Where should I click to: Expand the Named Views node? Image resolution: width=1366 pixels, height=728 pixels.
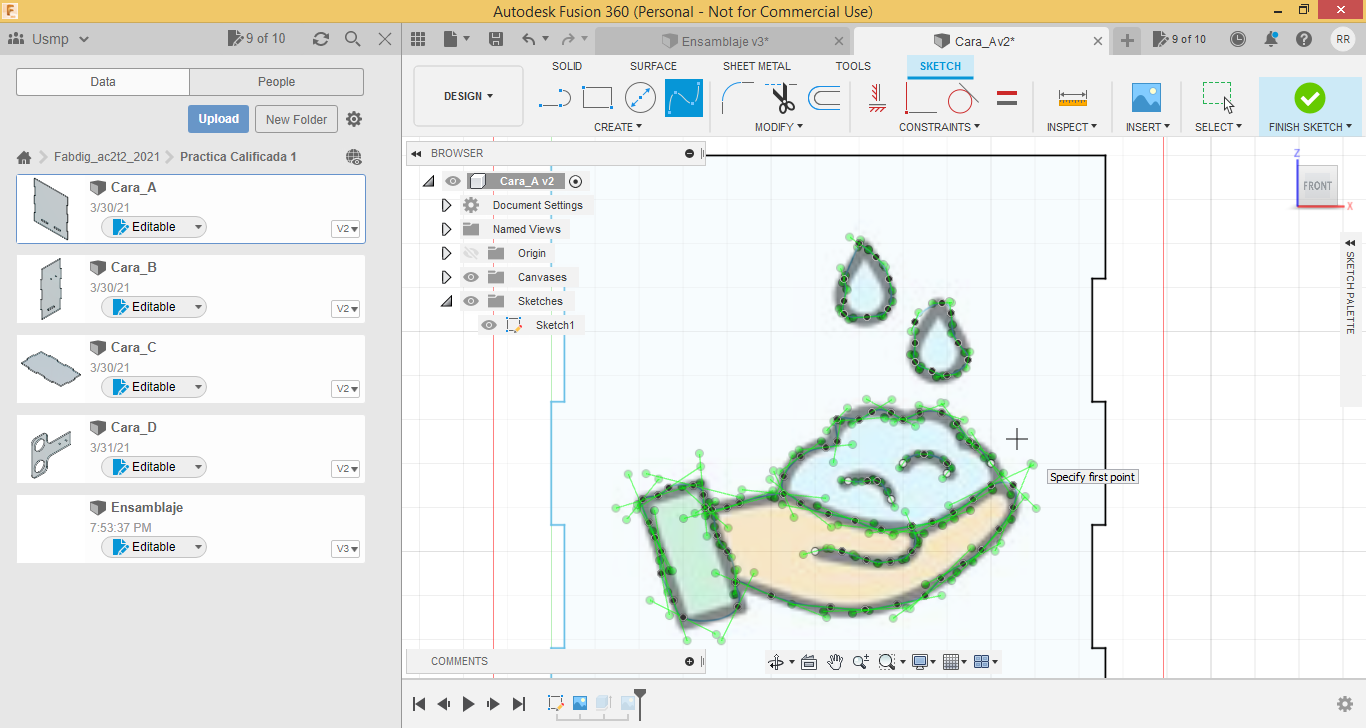pyautogui.click(x=447, y=229)
